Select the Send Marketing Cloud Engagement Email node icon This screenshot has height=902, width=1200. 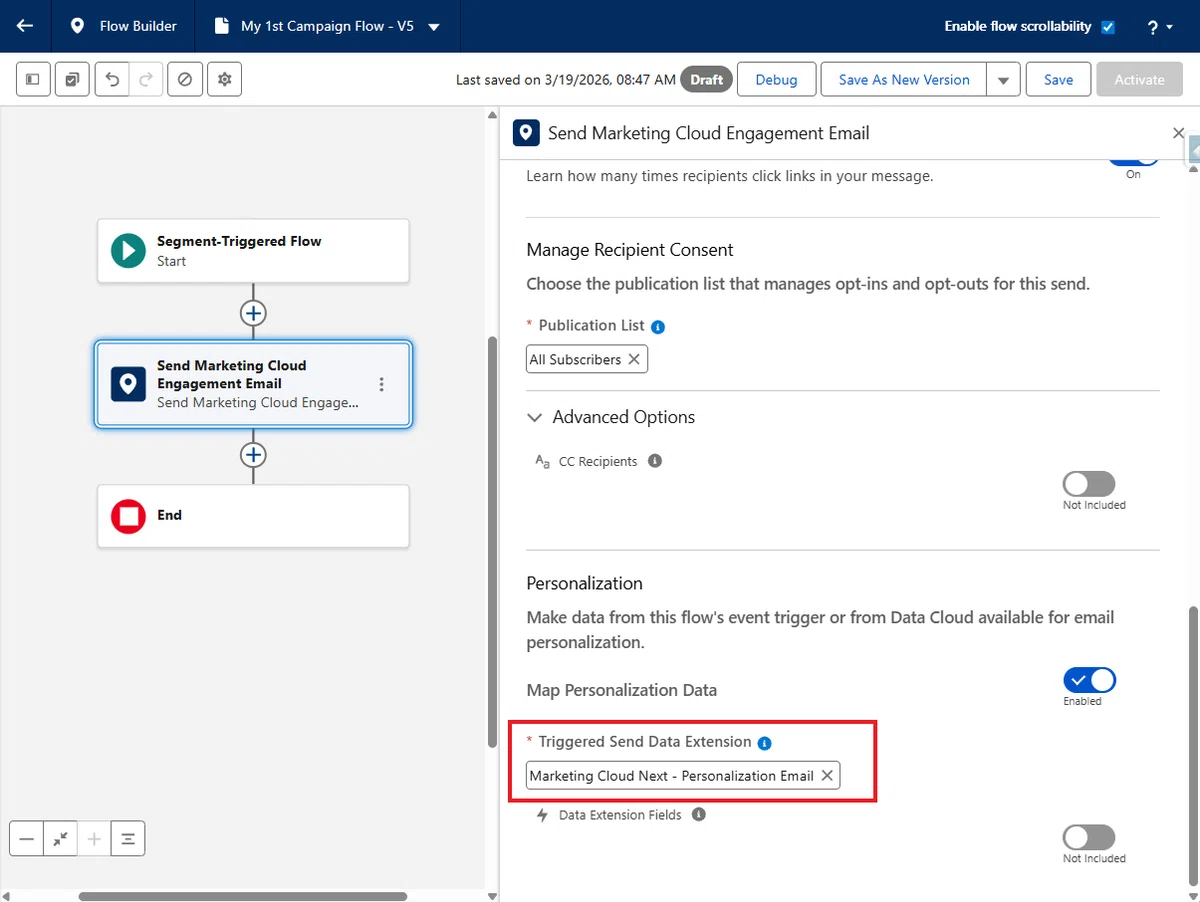(128, 384)
